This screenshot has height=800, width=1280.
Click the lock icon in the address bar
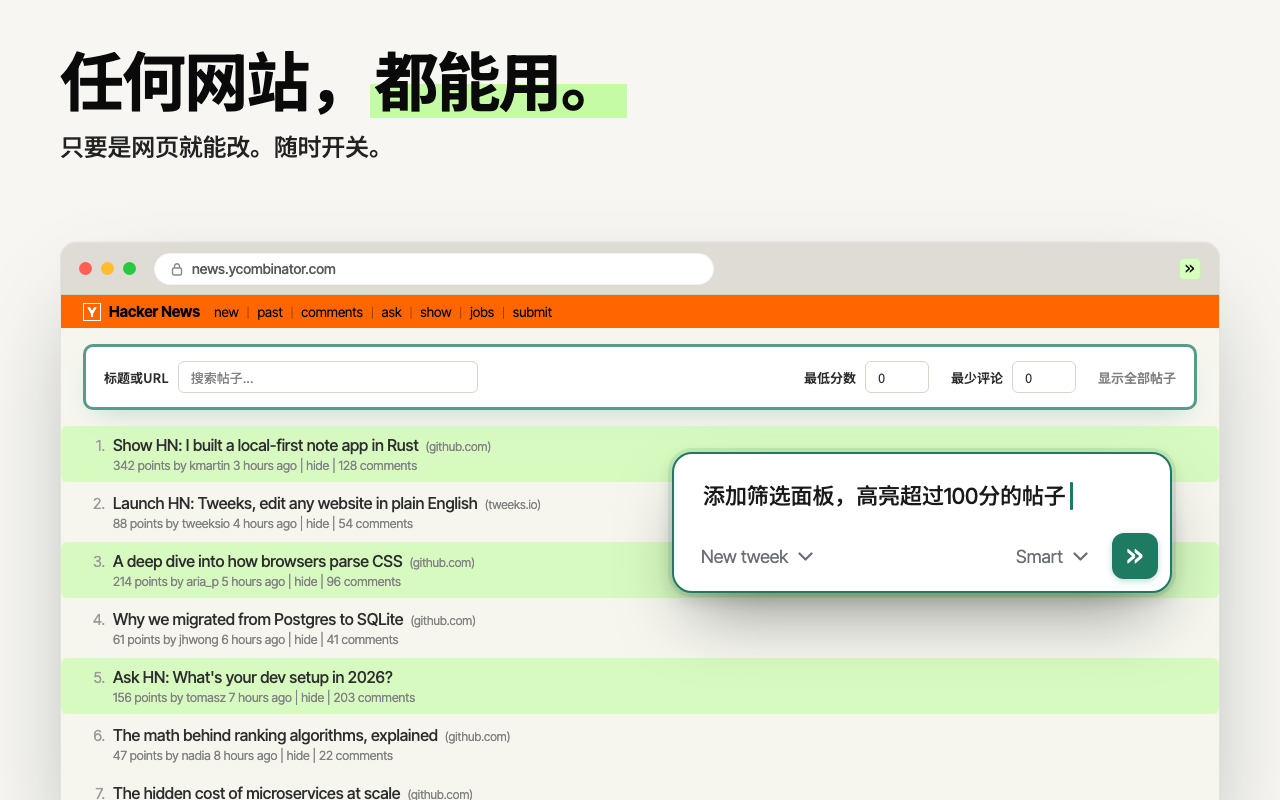177,269
